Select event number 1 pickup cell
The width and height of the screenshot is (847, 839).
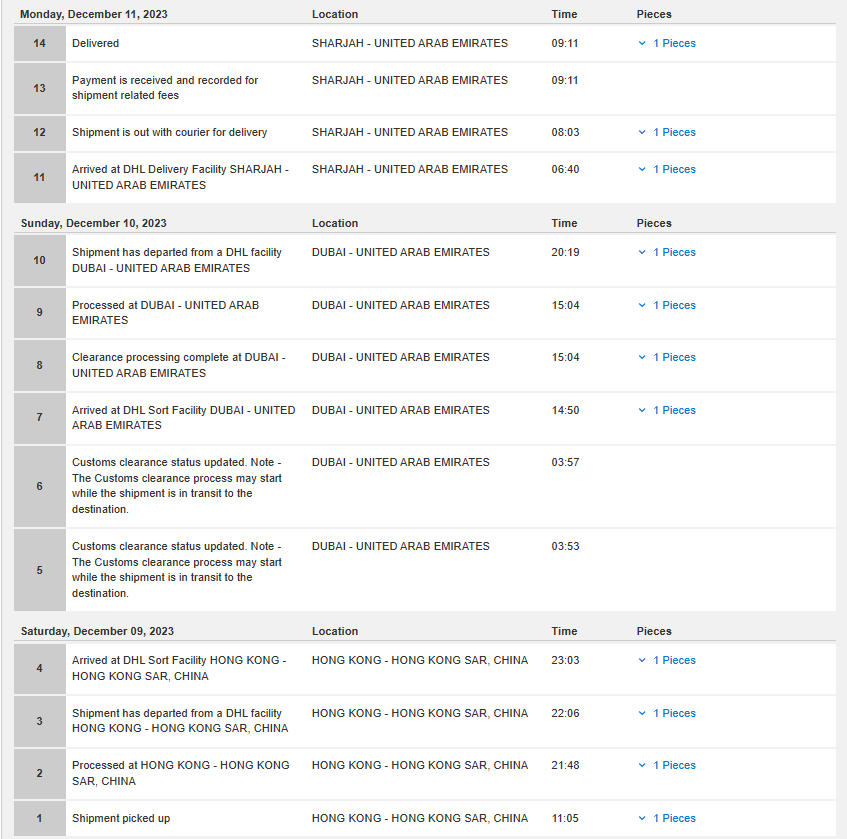click(x=40, y=818)
